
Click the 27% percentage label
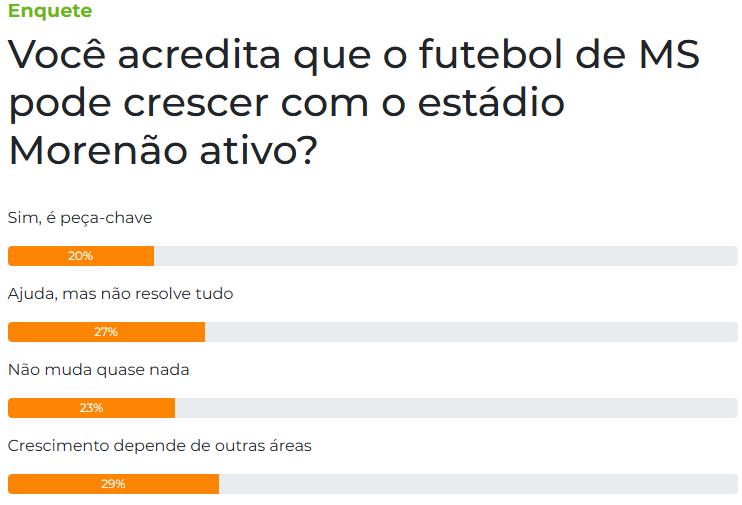(106, 332)
